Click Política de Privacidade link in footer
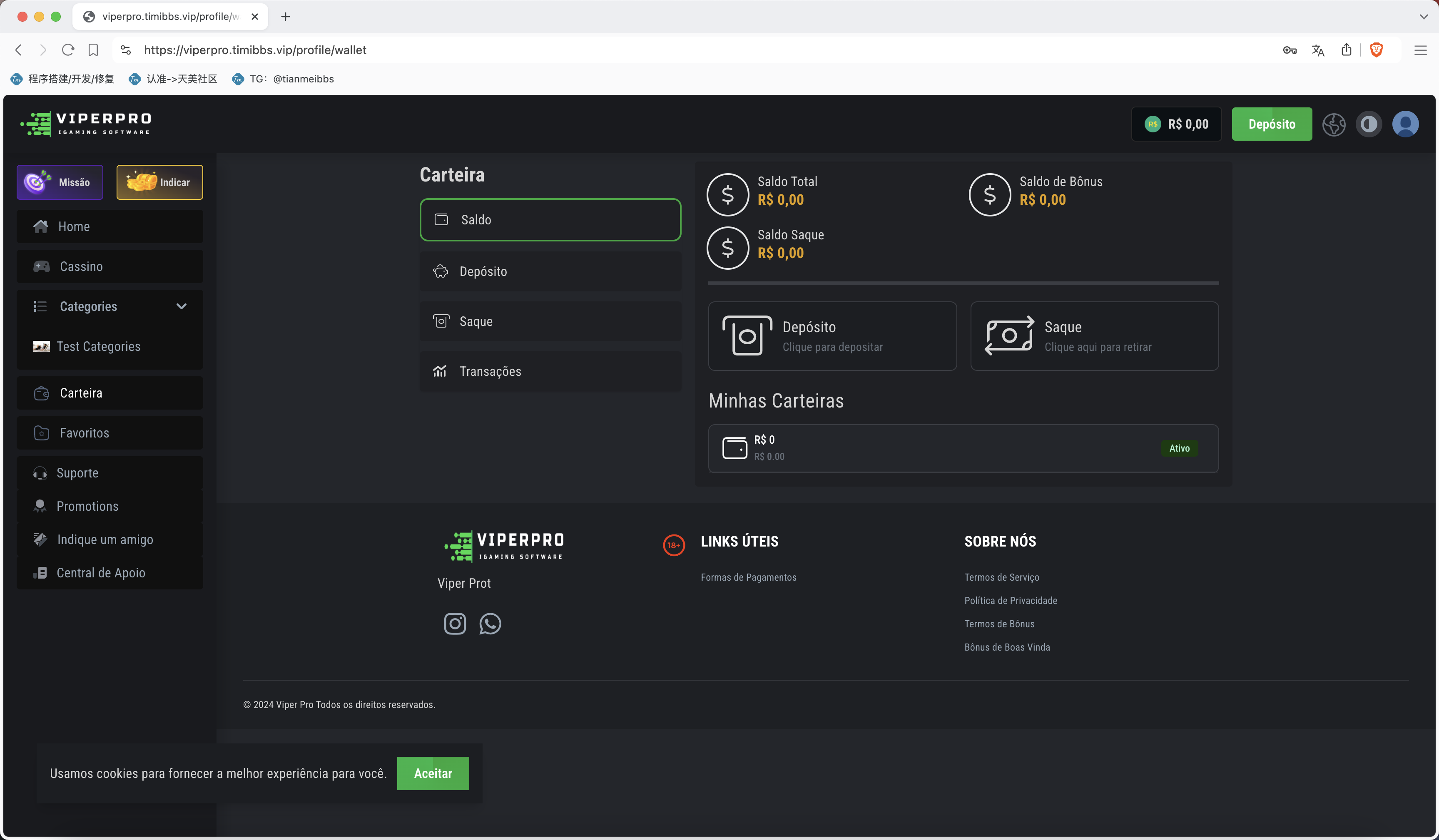 click(x=1011, y=600)
